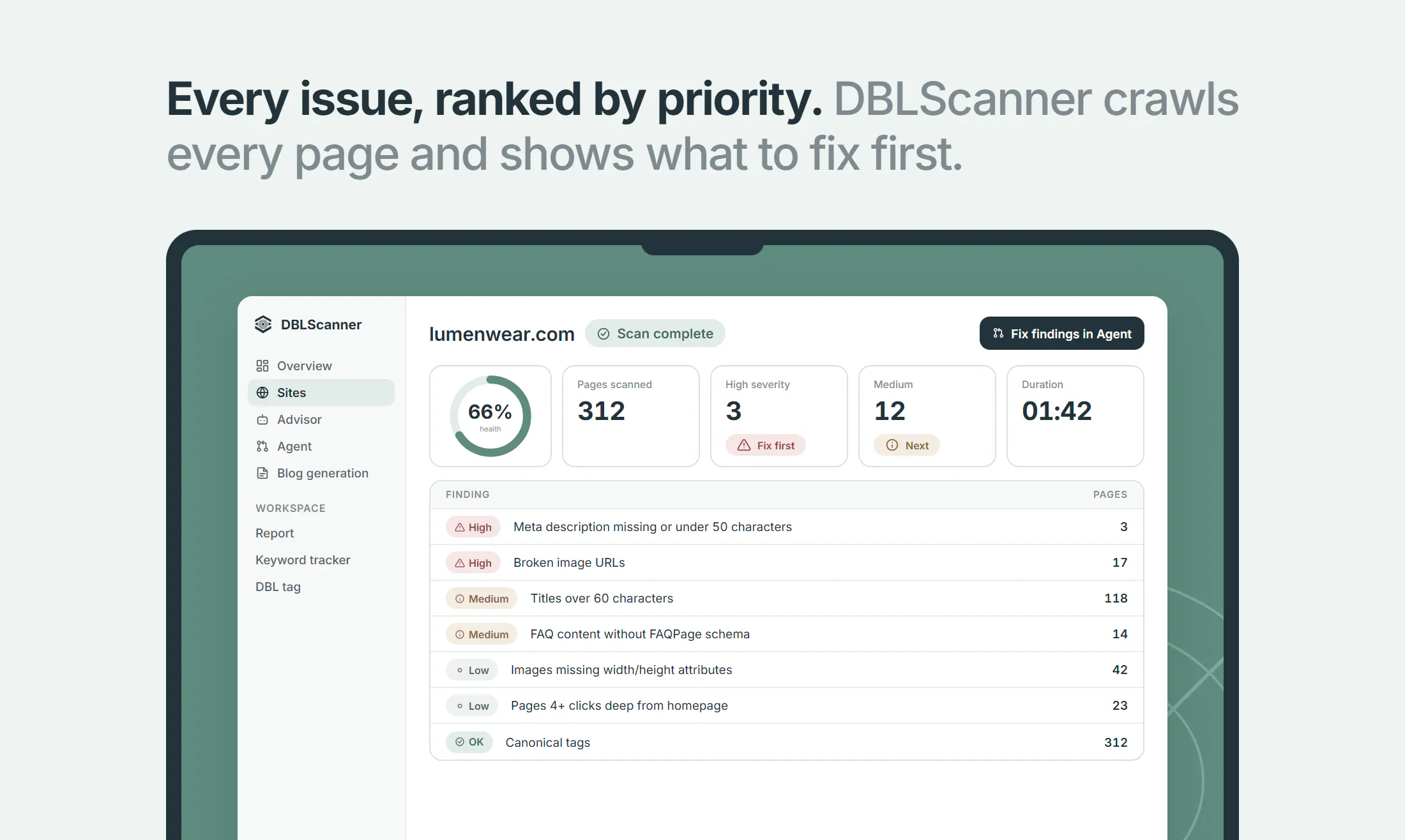Click the Sites globe icon
Image resolution: width=1405 pixels, height=840 pixels.
pos(262,393)
